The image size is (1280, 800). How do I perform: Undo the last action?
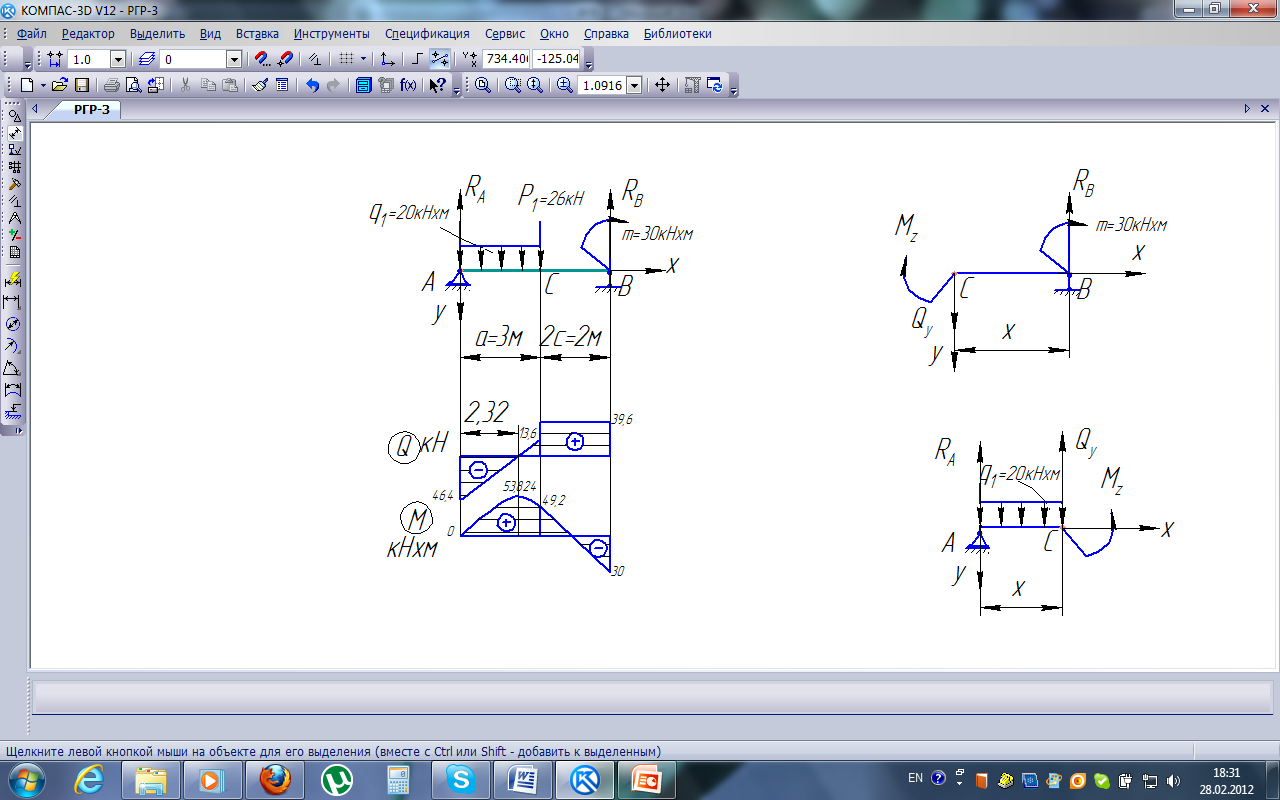click(x=313, y=86)
